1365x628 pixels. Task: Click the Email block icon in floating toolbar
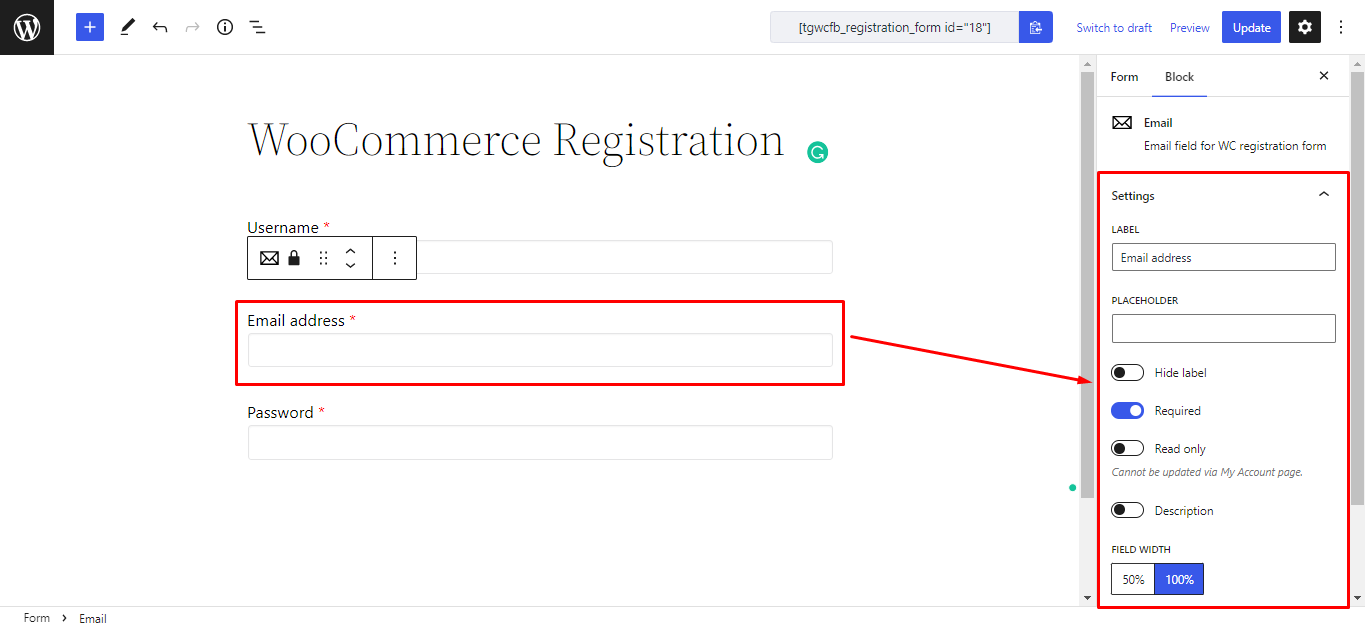pos(268,257)
